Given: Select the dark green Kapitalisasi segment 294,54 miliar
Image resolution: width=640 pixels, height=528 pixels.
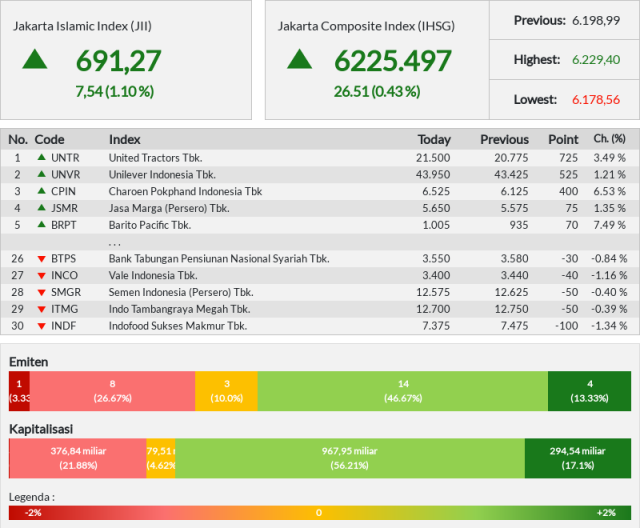Looking at the screenshot, I should pos(578,458).
